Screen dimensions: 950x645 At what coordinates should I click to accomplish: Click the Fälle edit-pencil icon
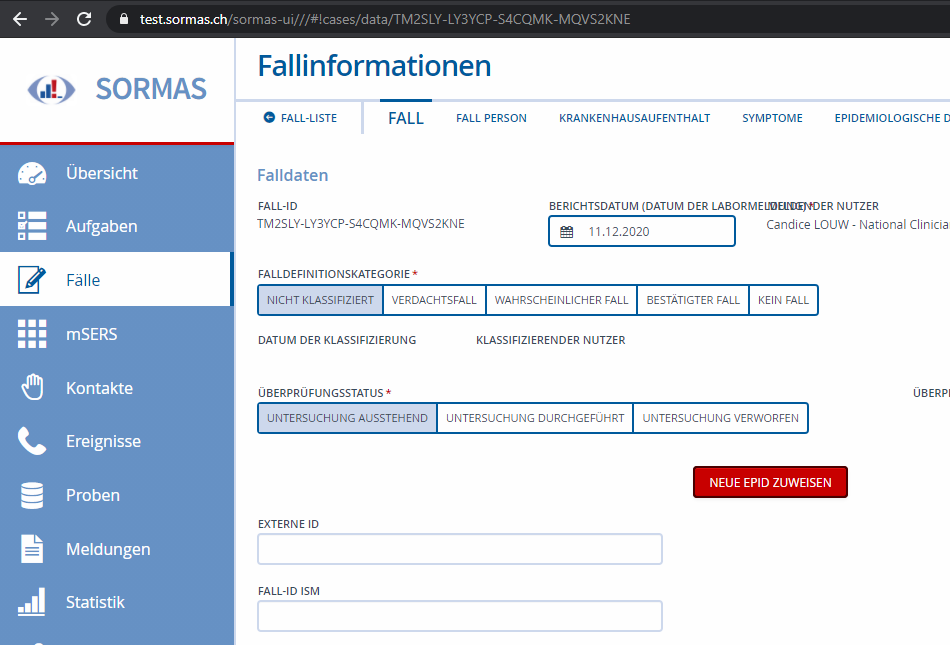[32, 280]
